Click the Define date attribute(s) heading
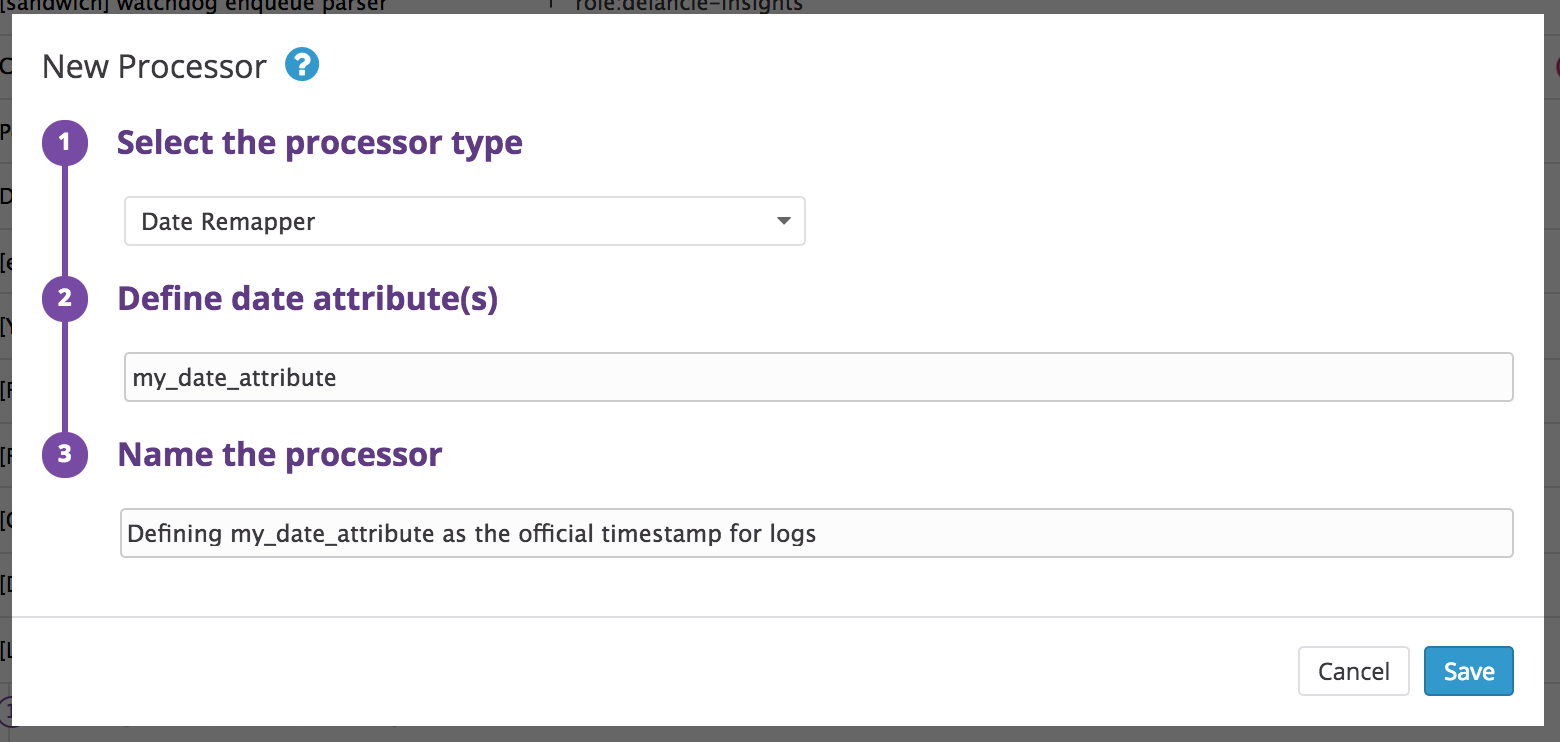 (308, 299)
